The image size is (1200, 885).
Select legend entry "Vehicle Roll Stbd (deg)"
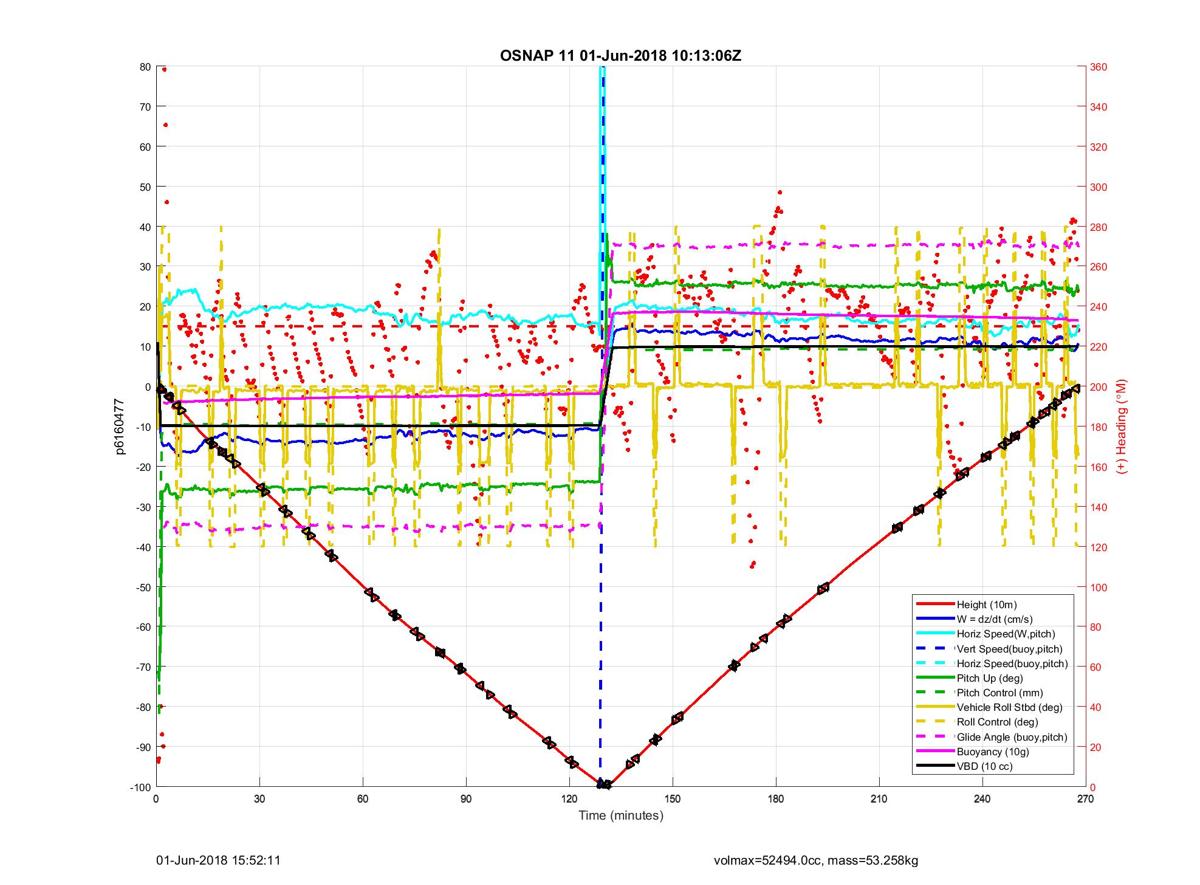1011,707
